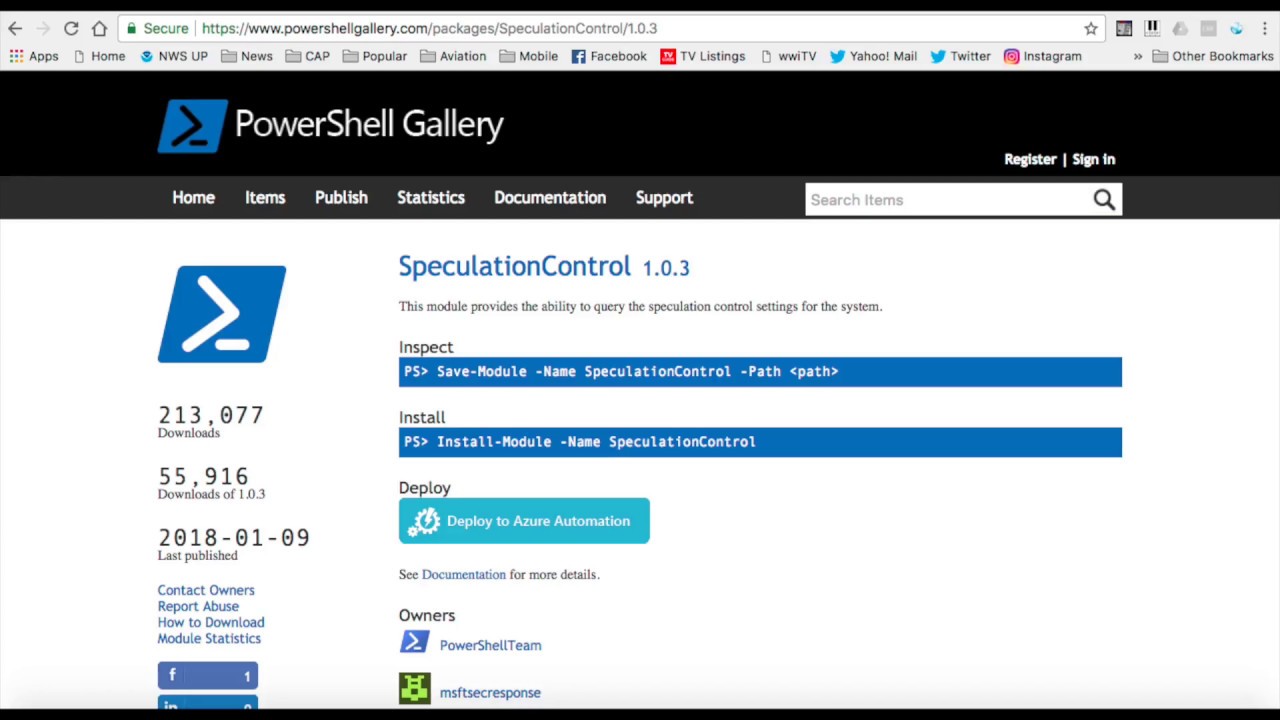Expand the Other Bookmarks folder
The height and width of the screenshot is (720, 1280).
(1213, 56)
